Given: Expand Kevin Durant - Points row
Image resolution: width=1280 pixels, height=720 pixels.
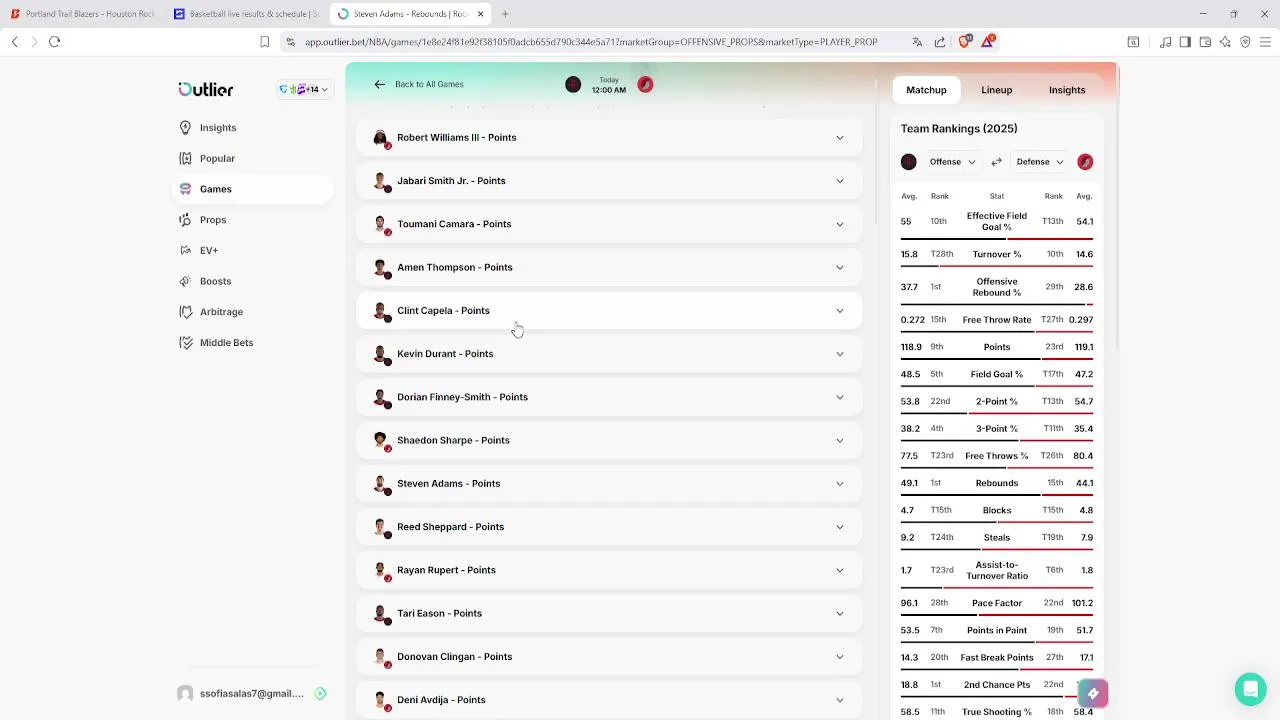Looking at the screenshot, I should point(609,354).
